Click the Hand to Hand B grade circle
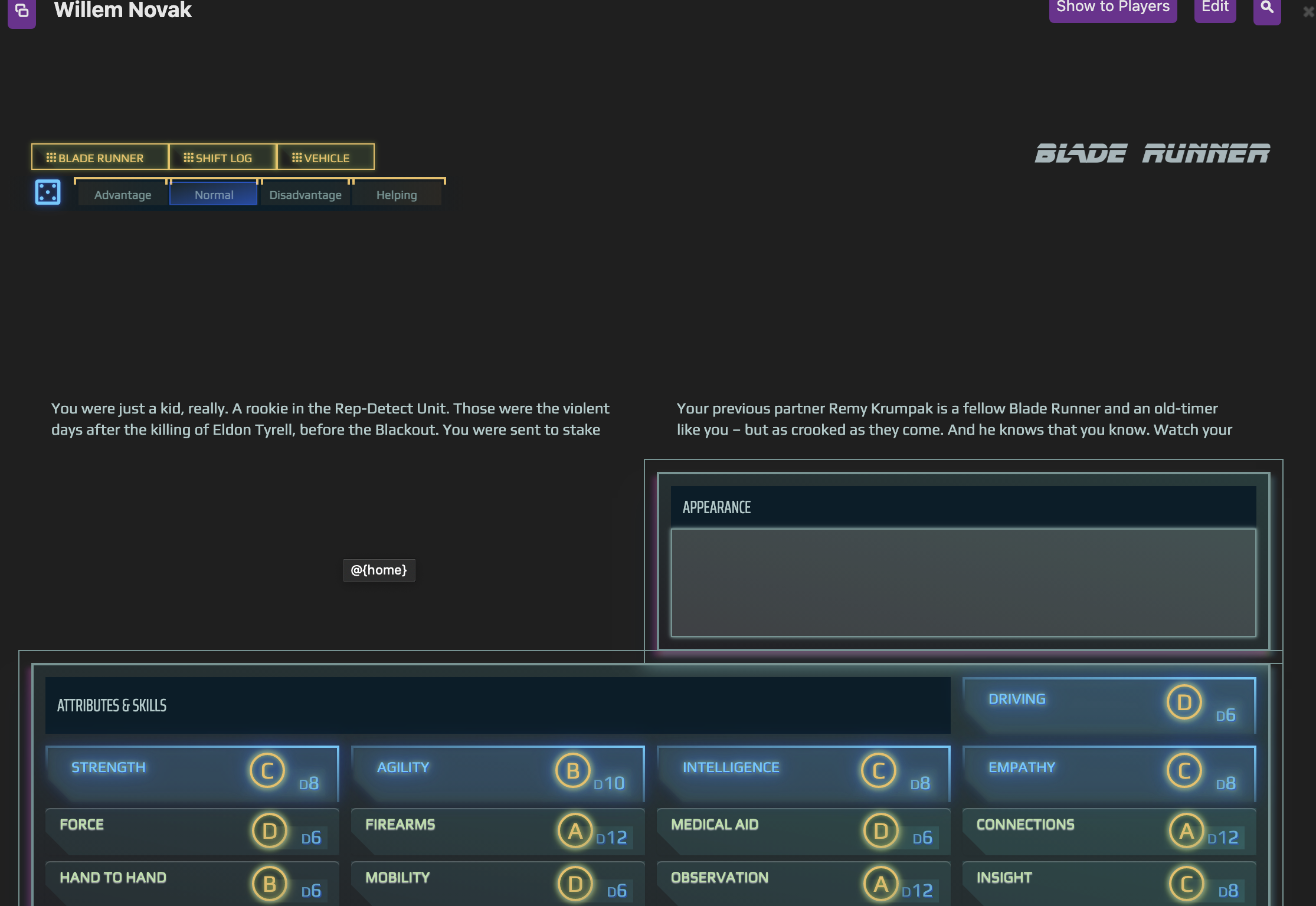Screen dimensions: 1316x906 270,884
